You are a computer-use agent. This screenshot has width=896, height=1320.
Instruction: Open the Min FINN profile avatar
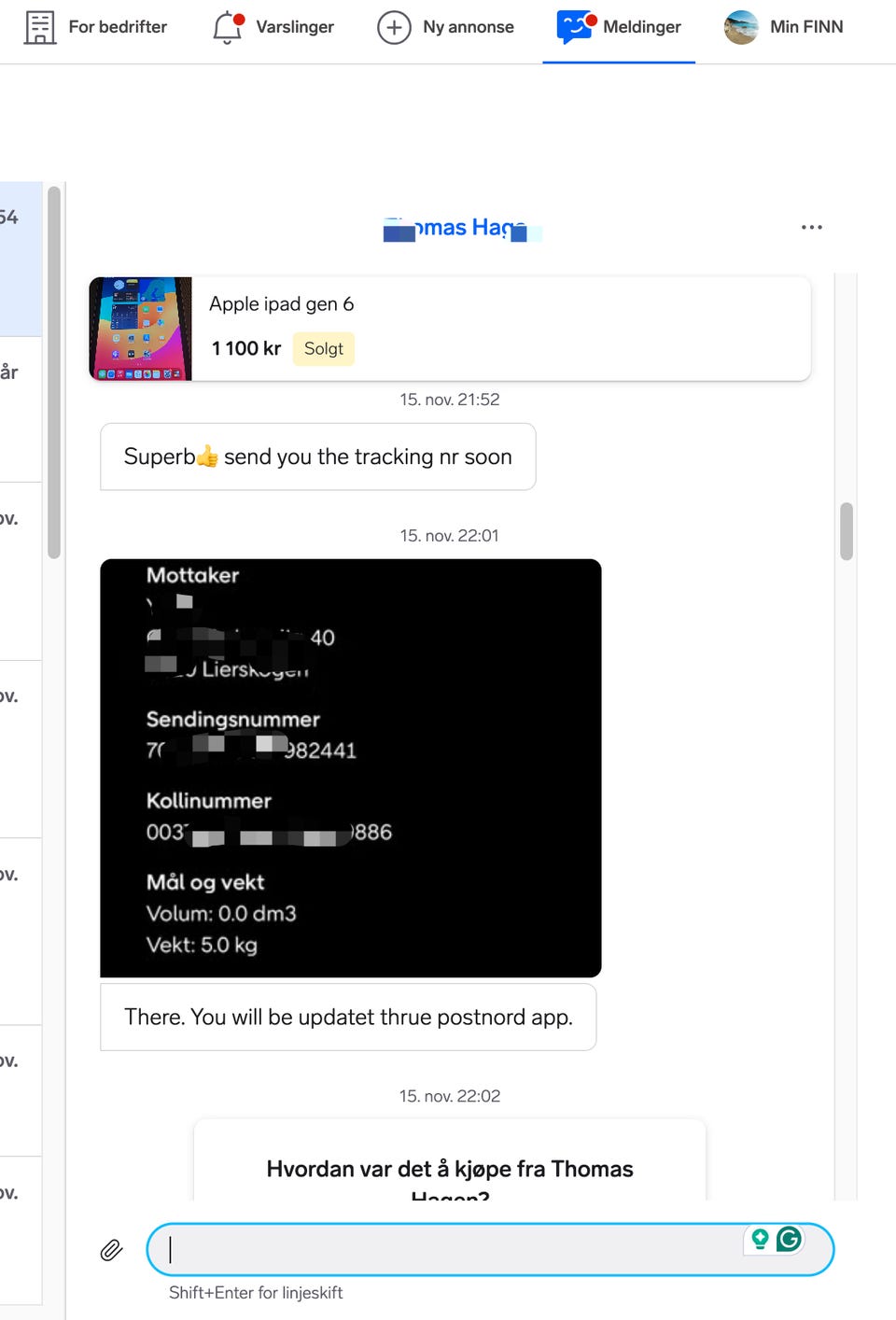pos(741,27)
